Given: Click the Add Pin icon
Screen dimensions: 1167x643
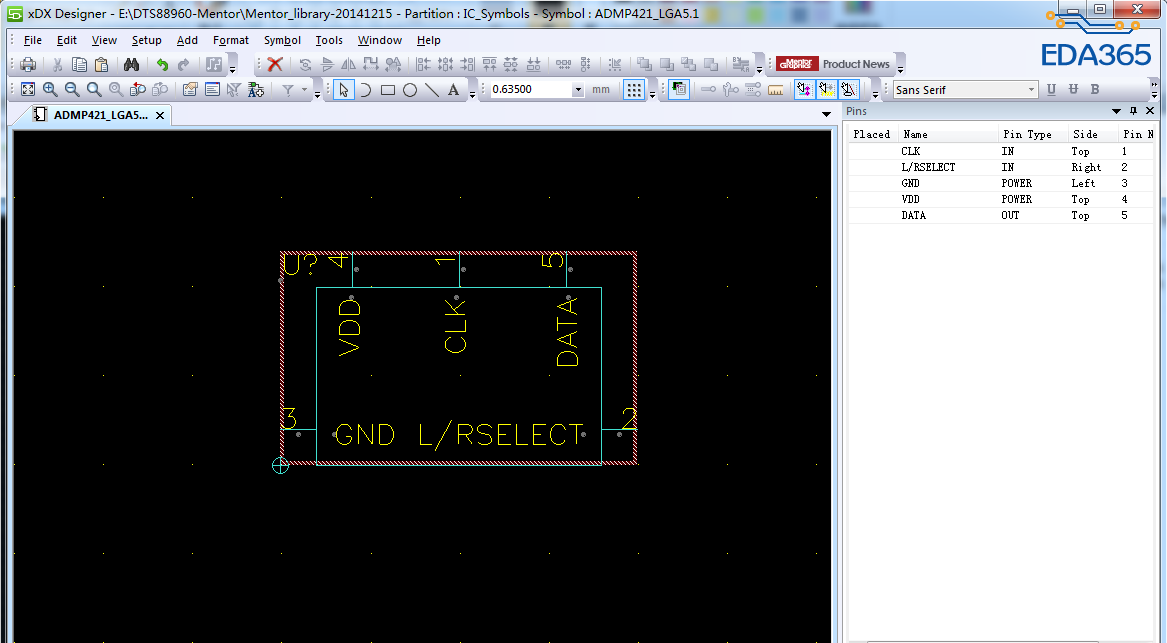Looking at the screenshot, I should pos(709,90).
